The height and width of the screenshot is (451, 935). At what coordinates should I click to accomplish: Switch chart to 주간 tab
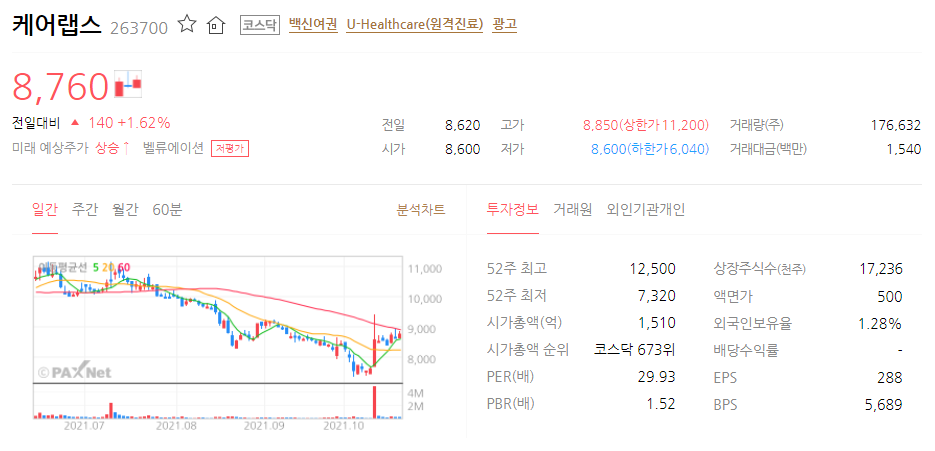tap(85, 210)
